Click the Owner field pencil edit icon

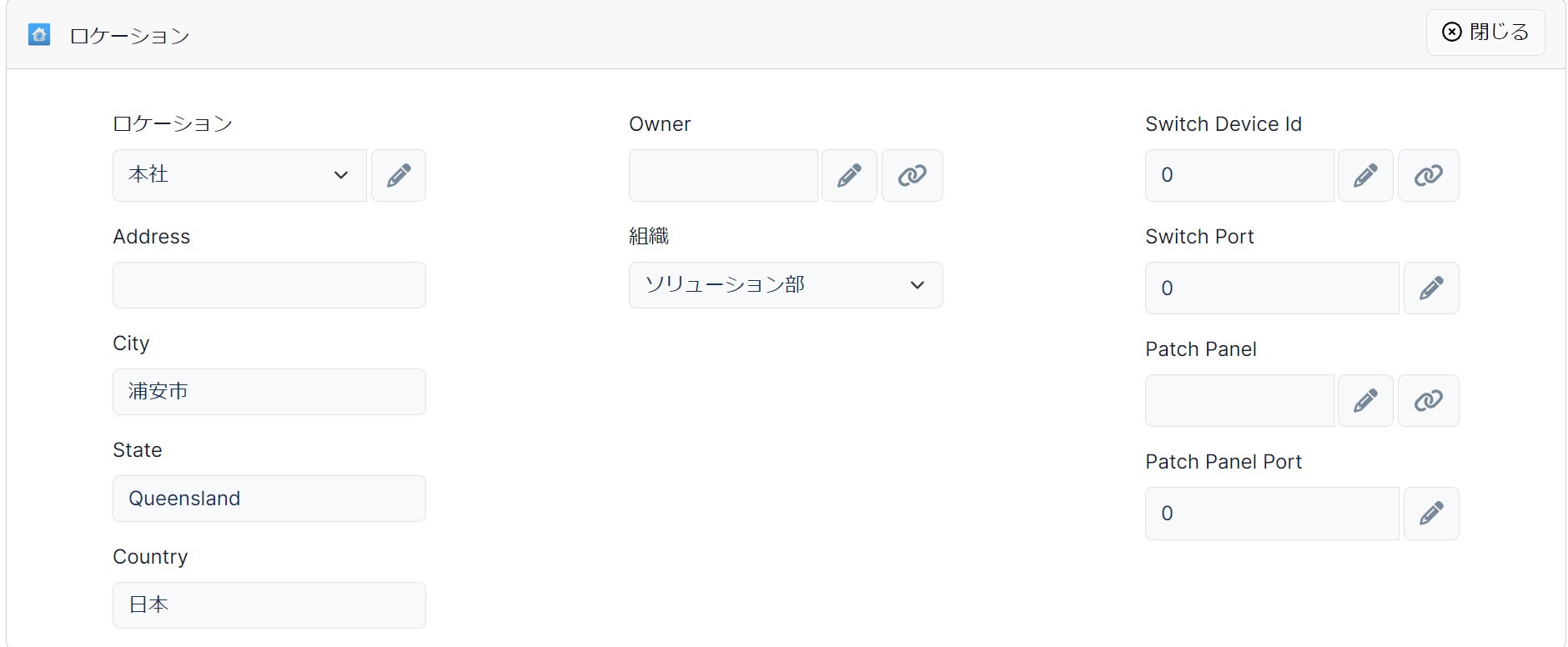pyautogui.click(x=849, y=175)
